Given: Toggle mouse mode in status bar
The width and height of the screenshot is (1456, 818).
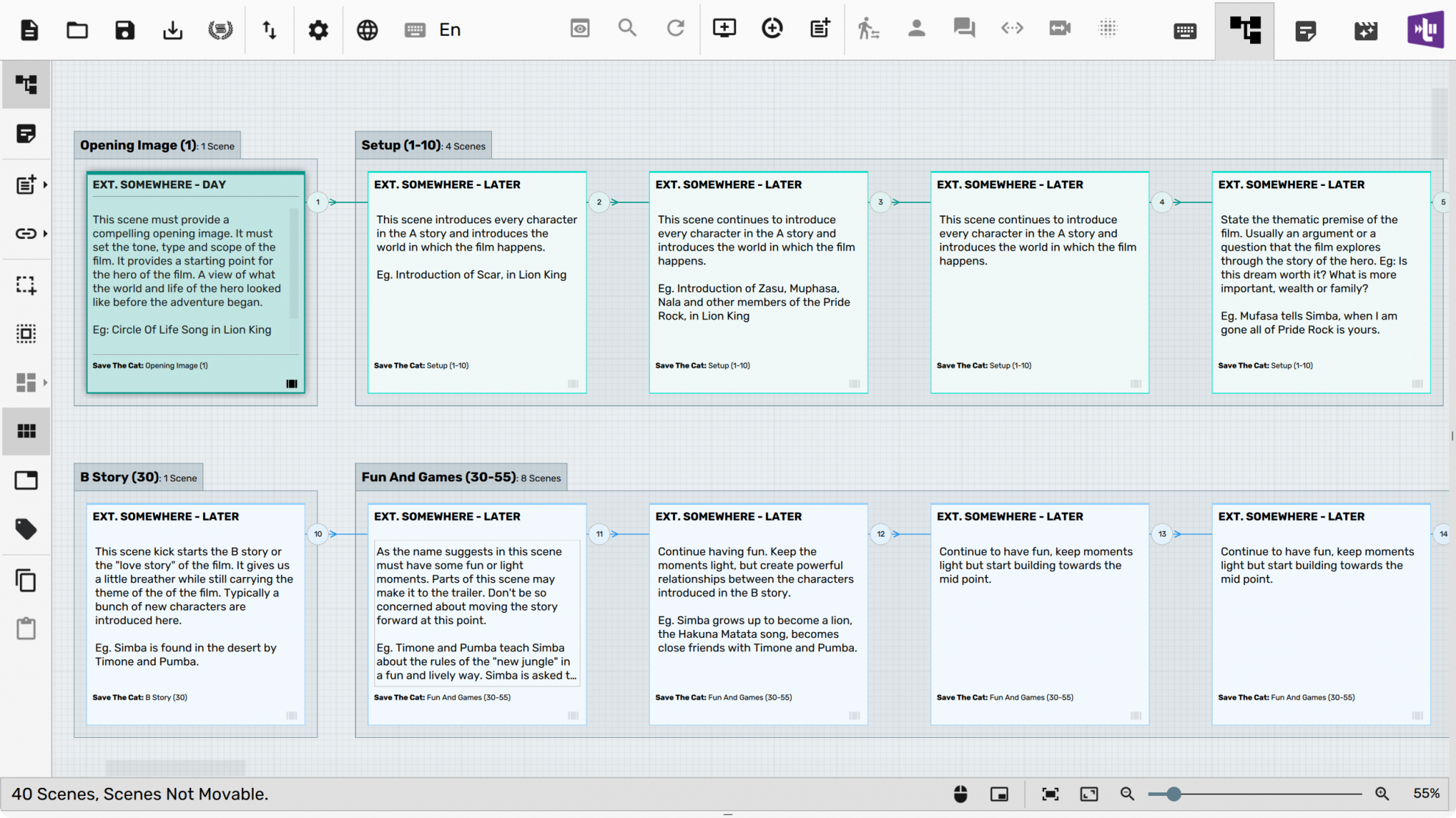Looking at the screenshot, I should click(x=960, y=794).
